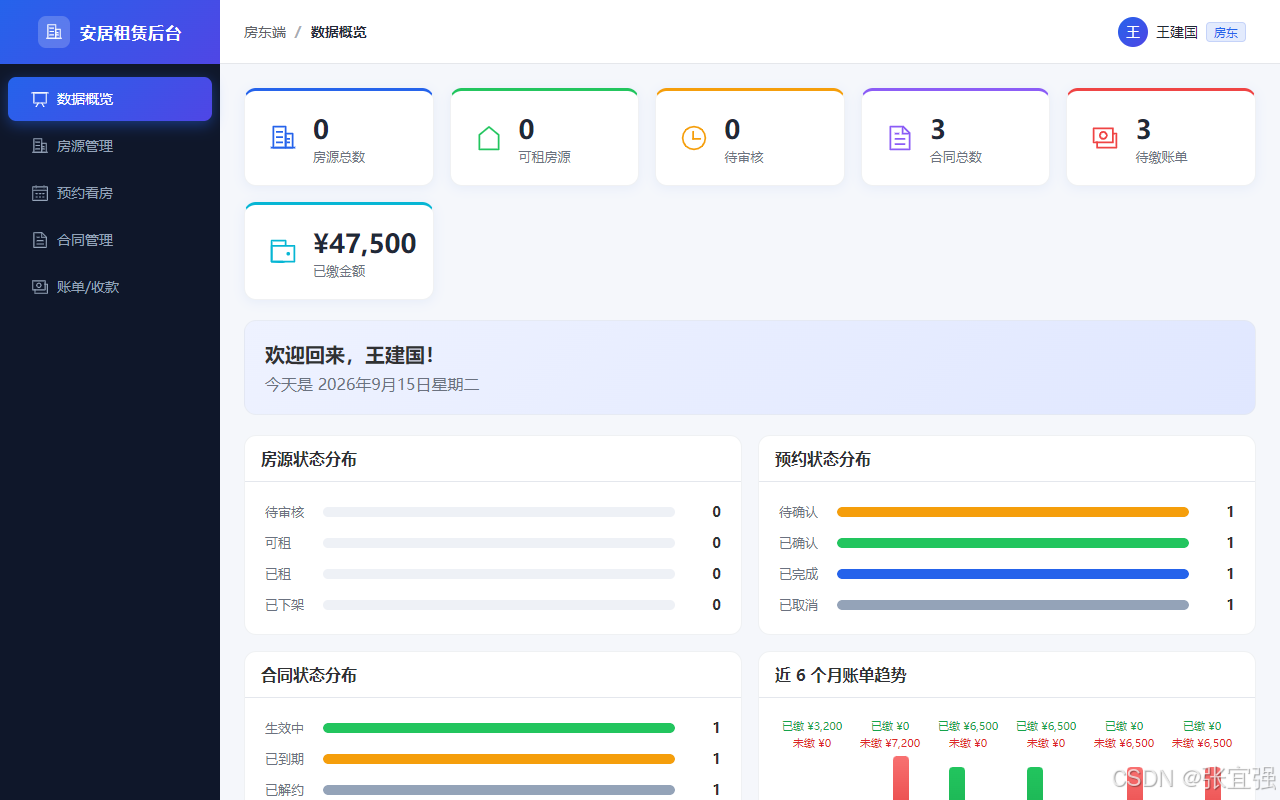The width and height of the screenshot is (1280, 800).
Task: Click the cyan wallet icon on 已缴金额 card
Action: pyautogui.click(x=283, y=252)
